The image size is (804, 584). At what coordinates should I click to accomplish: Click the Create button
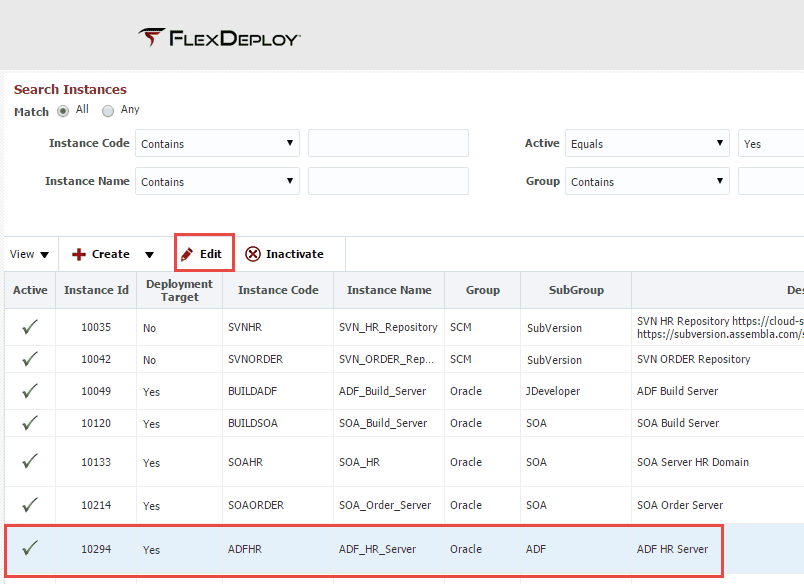tap(101, 254)
